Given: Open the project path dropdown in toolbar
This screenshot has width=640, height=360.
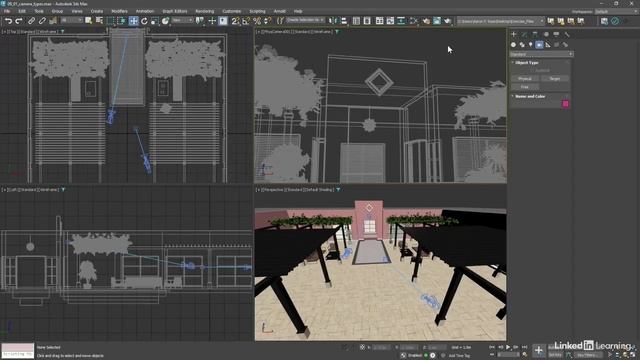Looking at the screenshot, I should 501,21.
